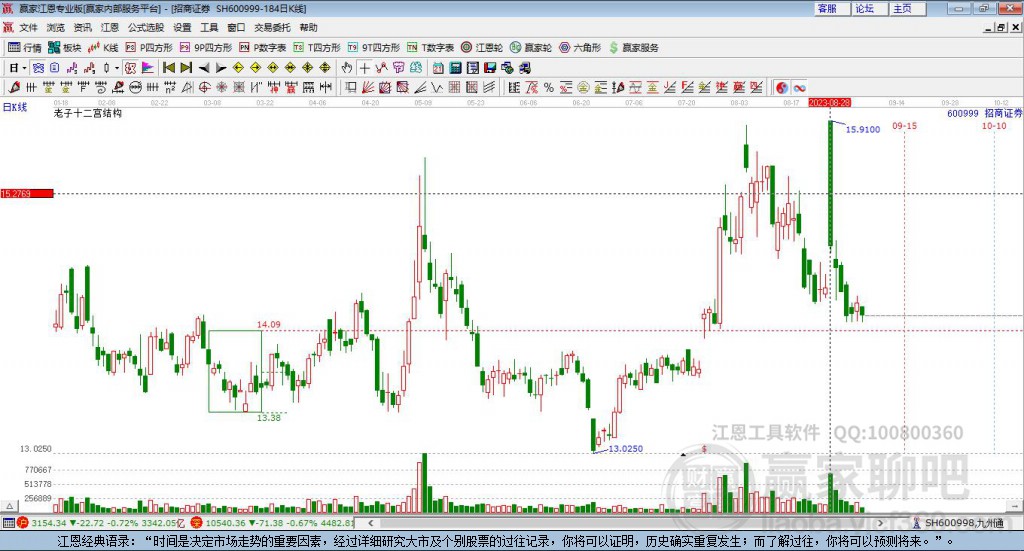Open the 行情 market quotes view
This screenshot has width=1024, height=551.
point(25,47)
